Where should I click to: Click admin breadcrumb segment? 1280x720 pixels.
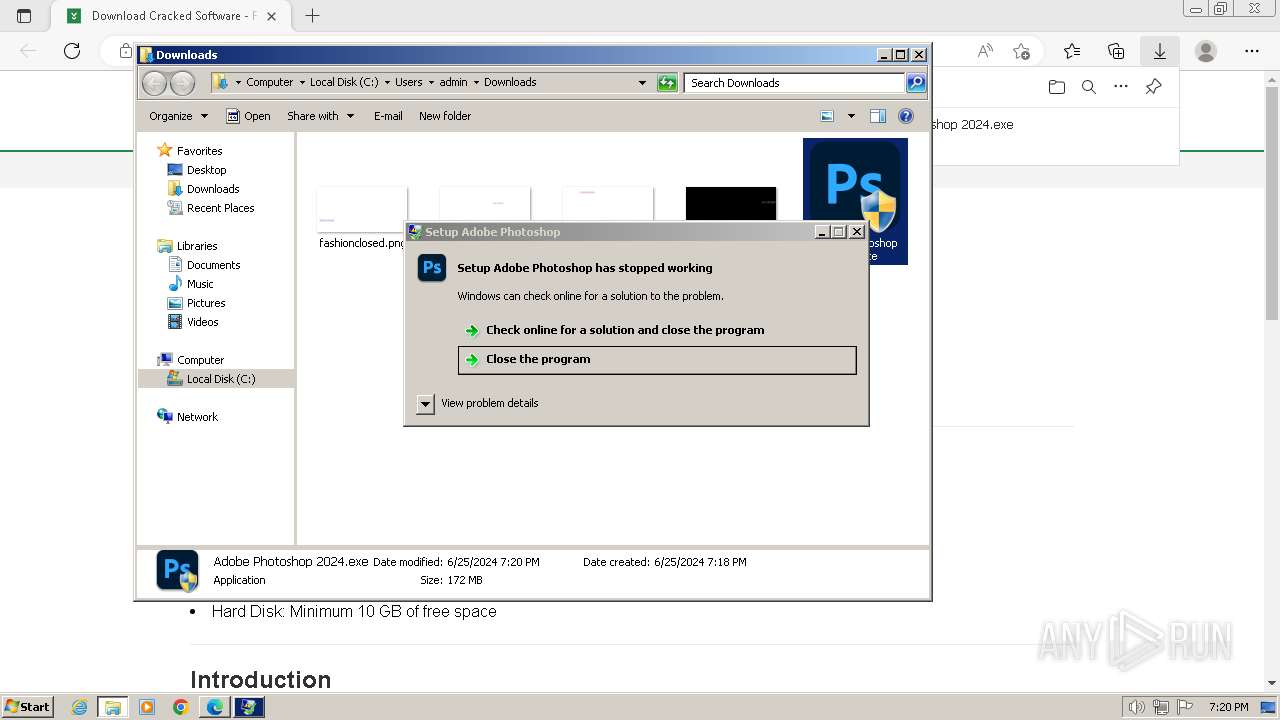[x=453, y=83]
